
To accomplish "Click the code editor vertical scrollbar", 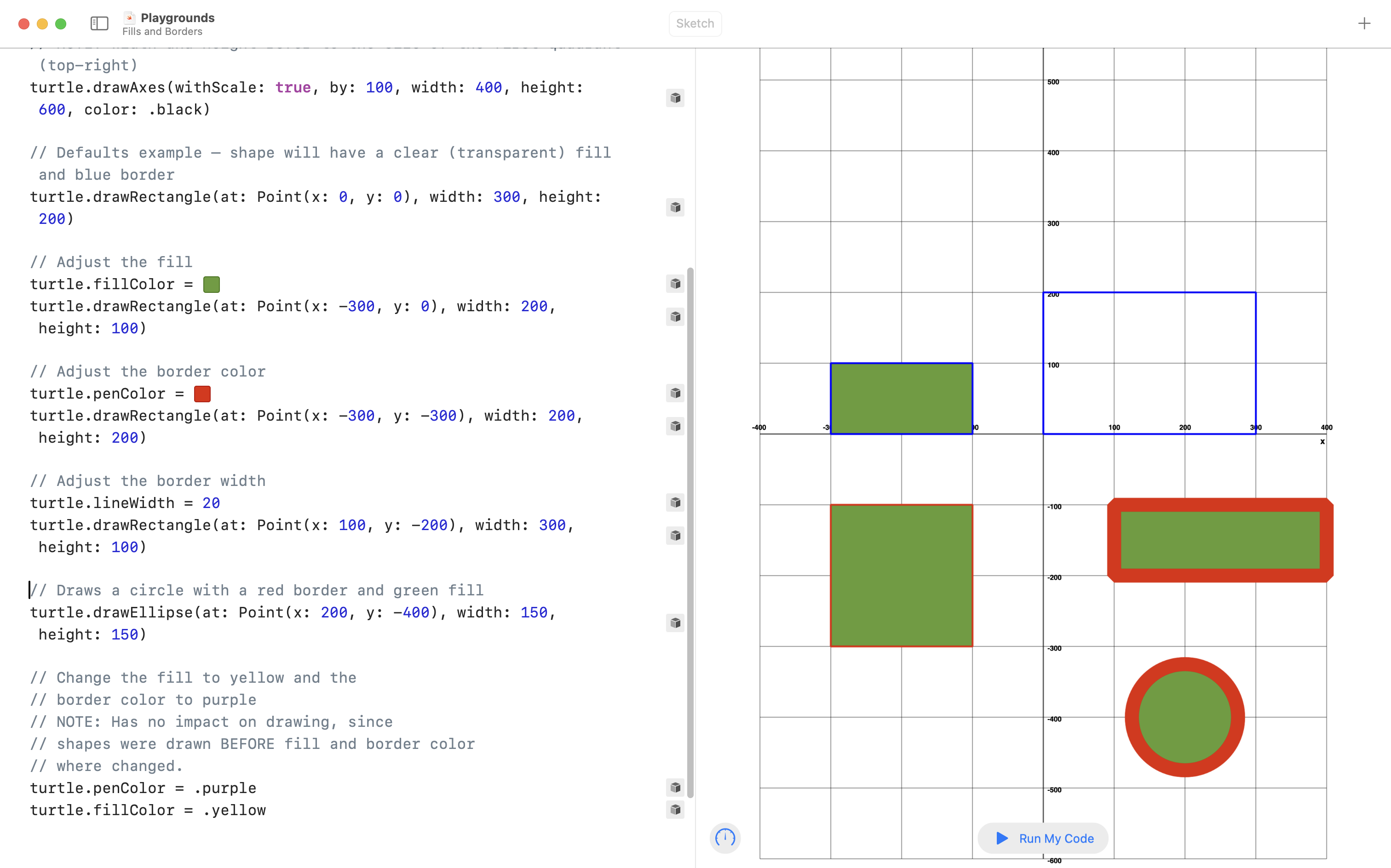I will [690, 532].
